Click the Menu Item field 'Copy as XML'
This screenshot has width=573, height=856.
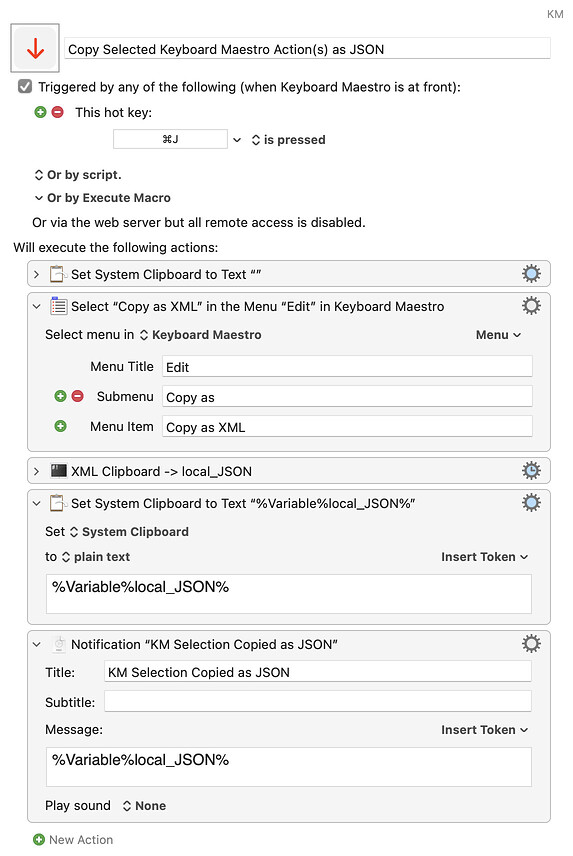point(347,426)
